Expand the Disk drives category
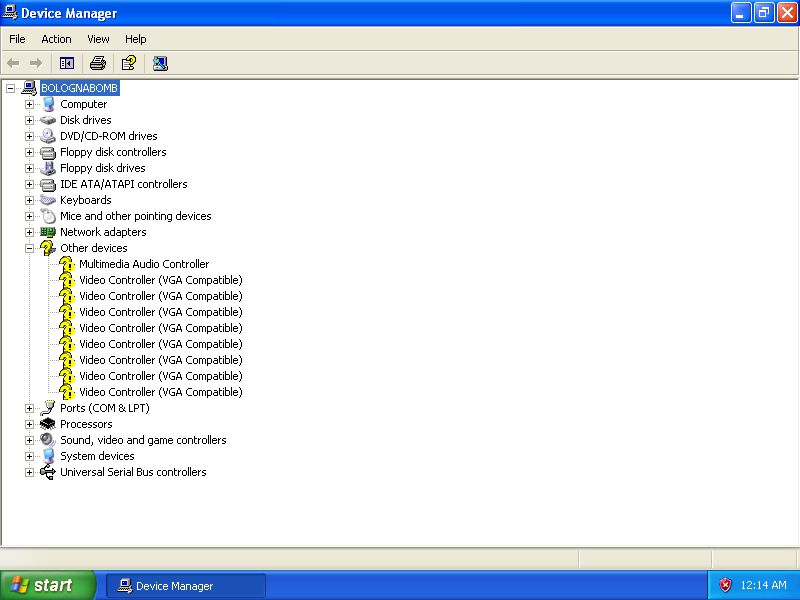 [29, 120]
